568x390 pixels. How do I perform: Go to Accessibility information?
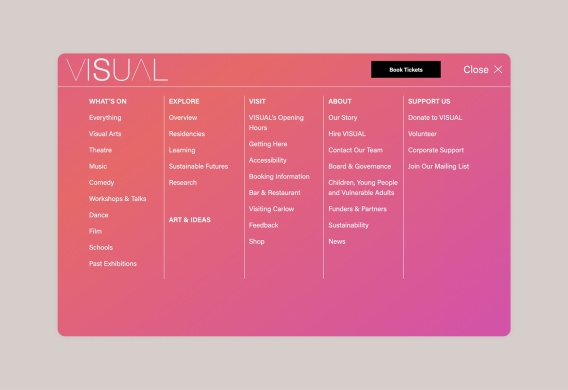point(268,160)
